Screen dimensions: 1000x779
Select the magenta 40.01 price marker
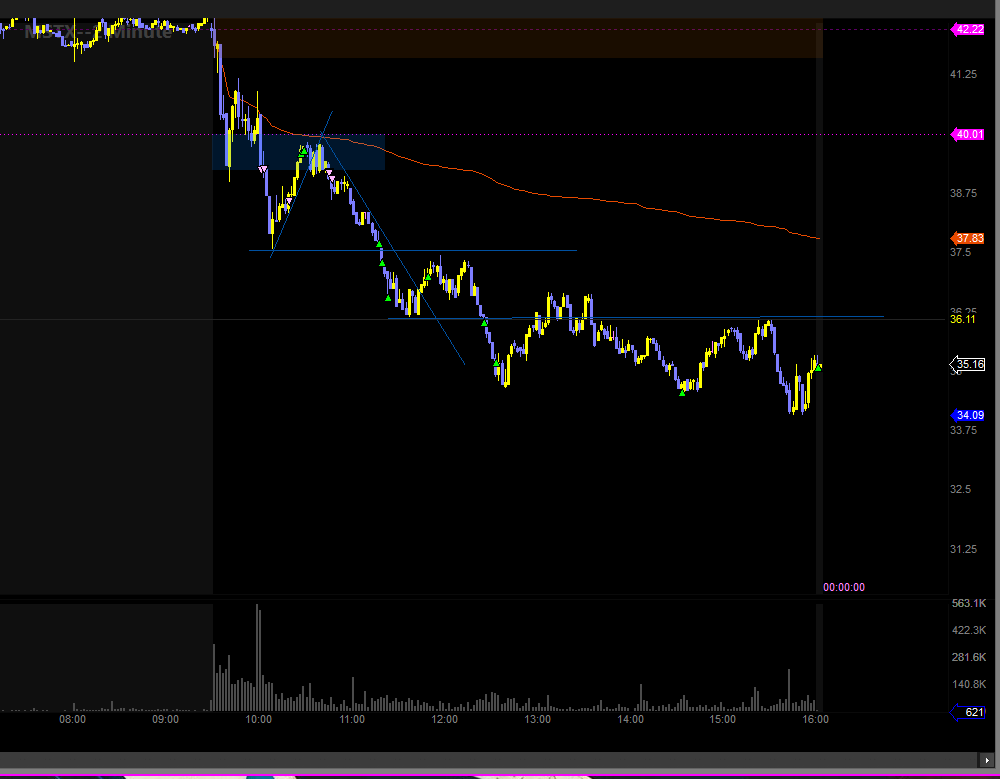pos(968,135)
